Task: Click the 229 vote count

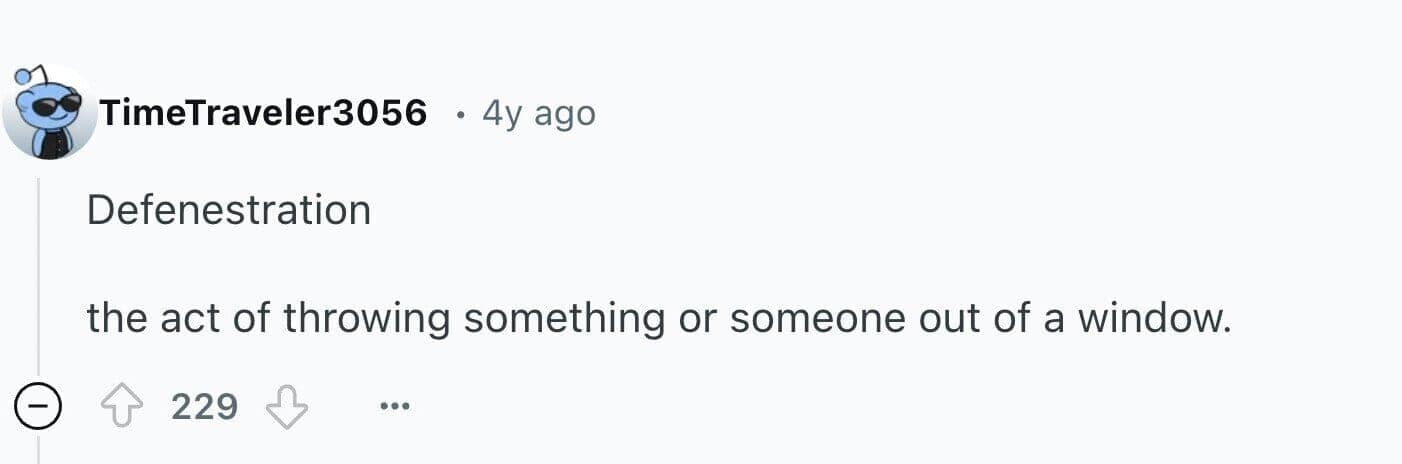Action: click(x=204, y=407)
